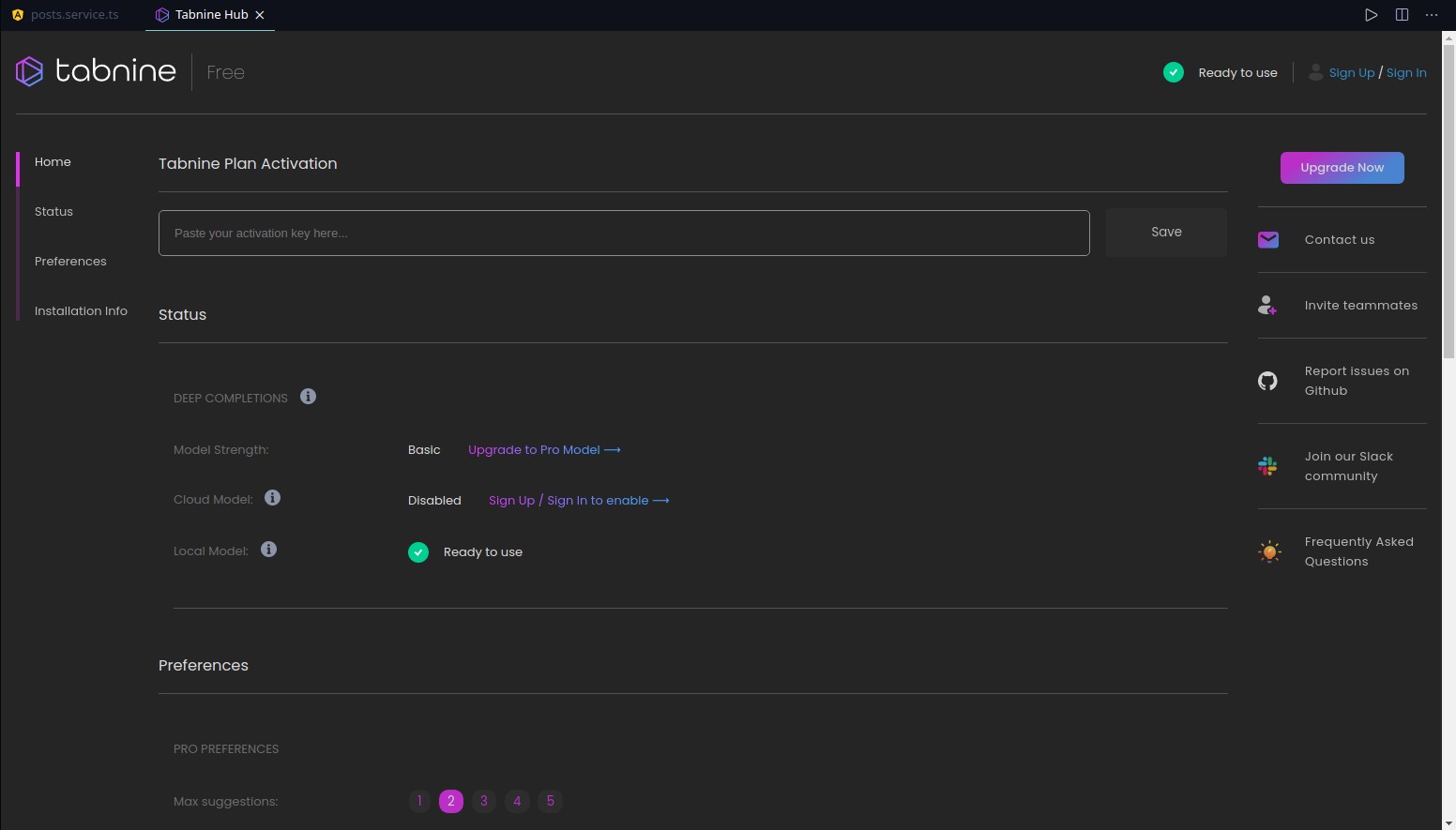Click the Disabled cloud model value
The width and height of the screenshot is (1456, 830).
(434, 501)
